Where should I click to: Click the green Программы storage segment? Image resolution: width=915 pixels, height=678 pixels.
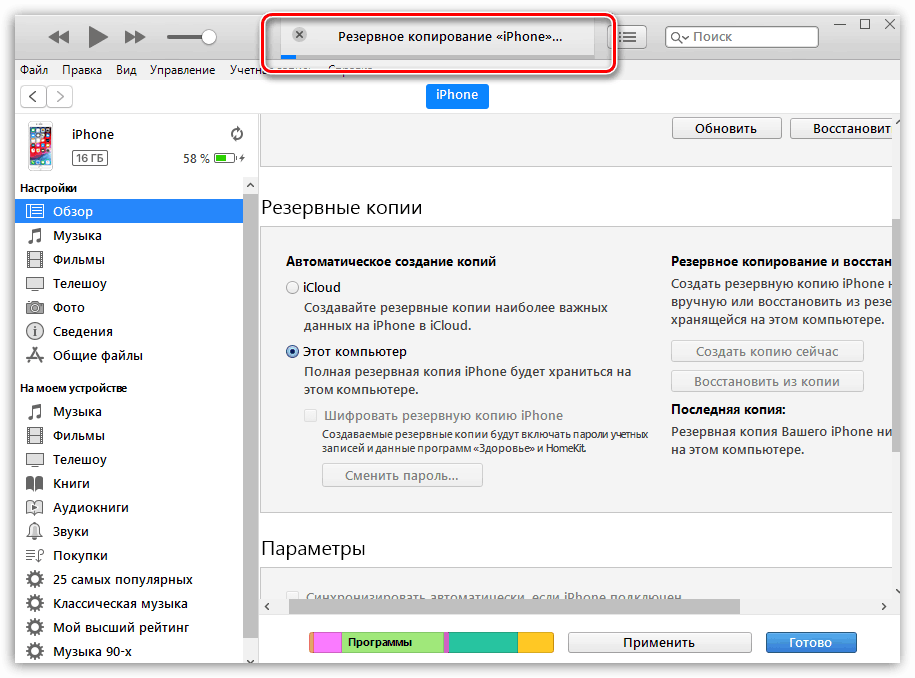(393, 642)
